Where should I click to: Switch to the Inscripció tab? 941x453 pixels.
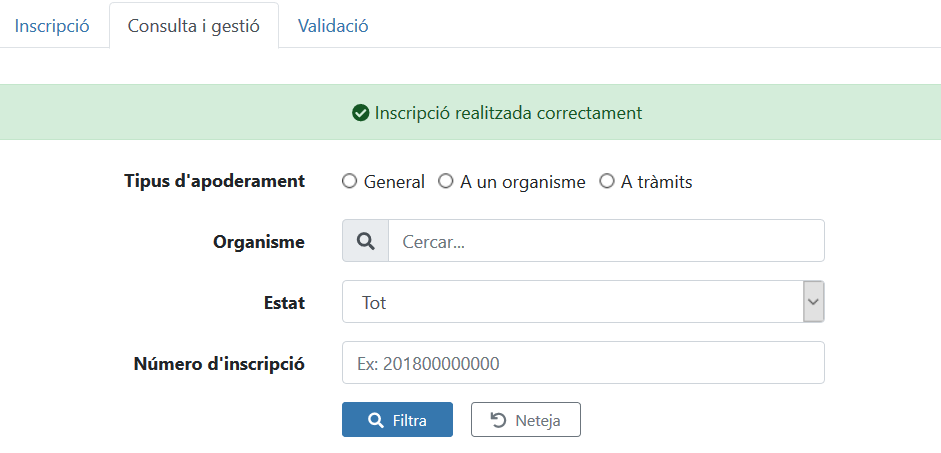click(52, 26)
